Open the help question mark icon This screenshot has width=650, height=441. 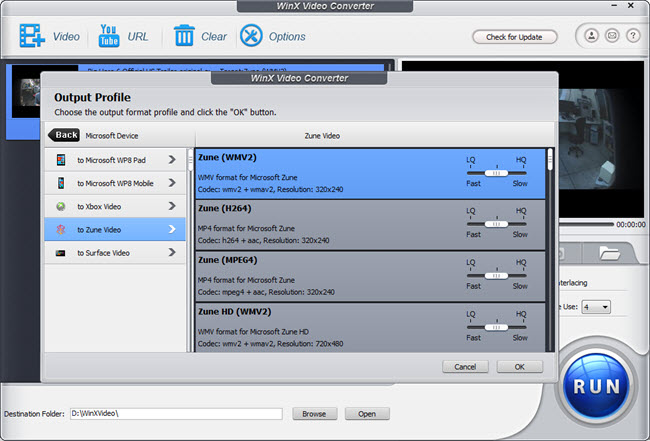point(633,36)
